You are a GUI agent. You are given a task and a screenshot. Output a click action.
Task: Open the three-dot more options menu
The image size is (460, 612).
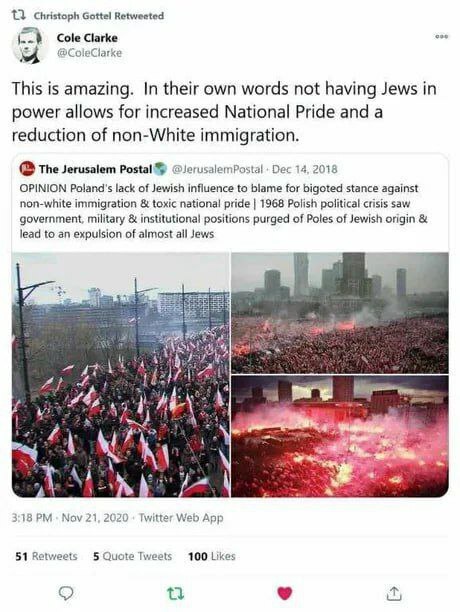pyautogui.click(x=442, y=36)
